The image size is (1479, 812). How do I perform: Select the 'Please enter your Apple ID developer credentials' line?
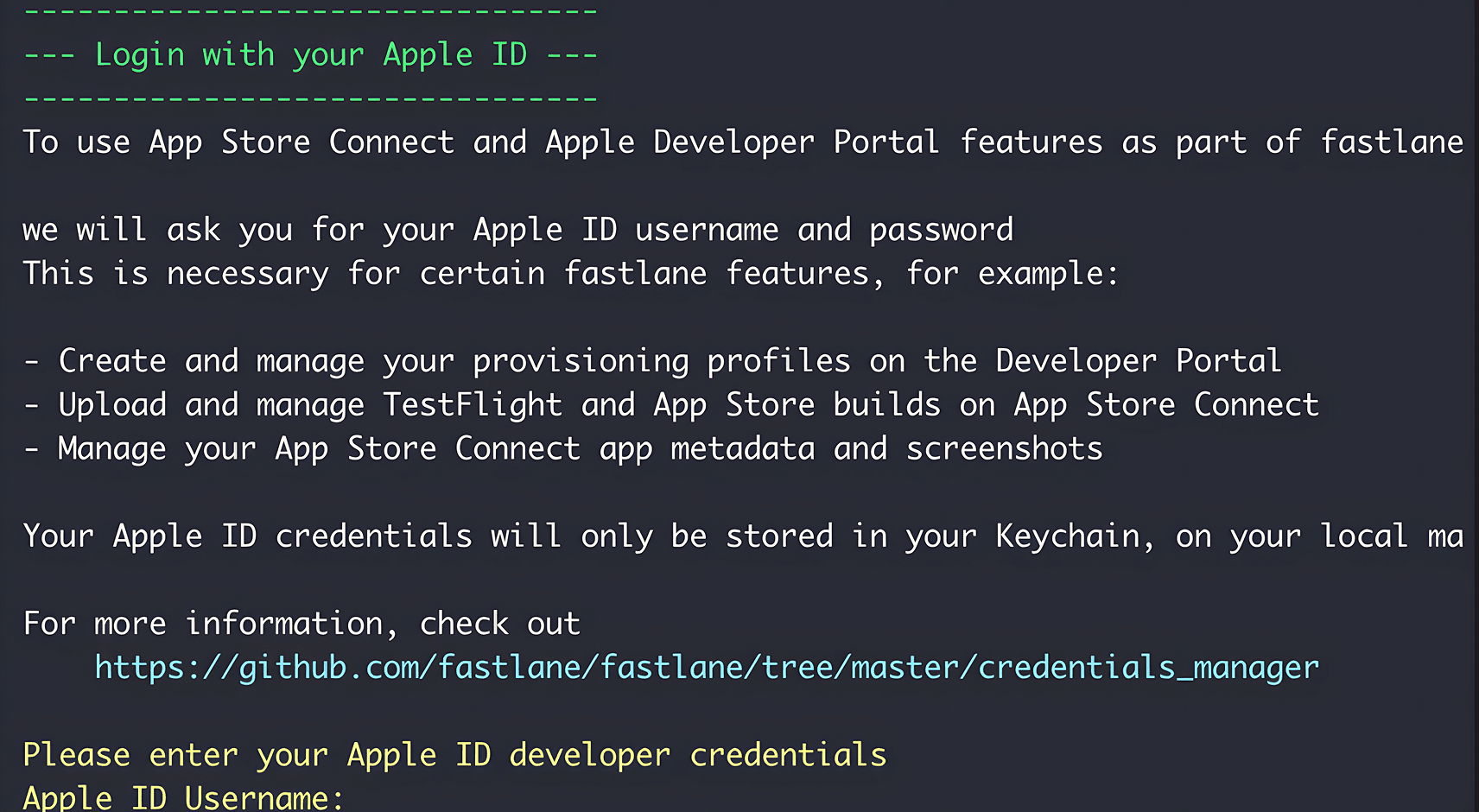(x=454, y=754)
